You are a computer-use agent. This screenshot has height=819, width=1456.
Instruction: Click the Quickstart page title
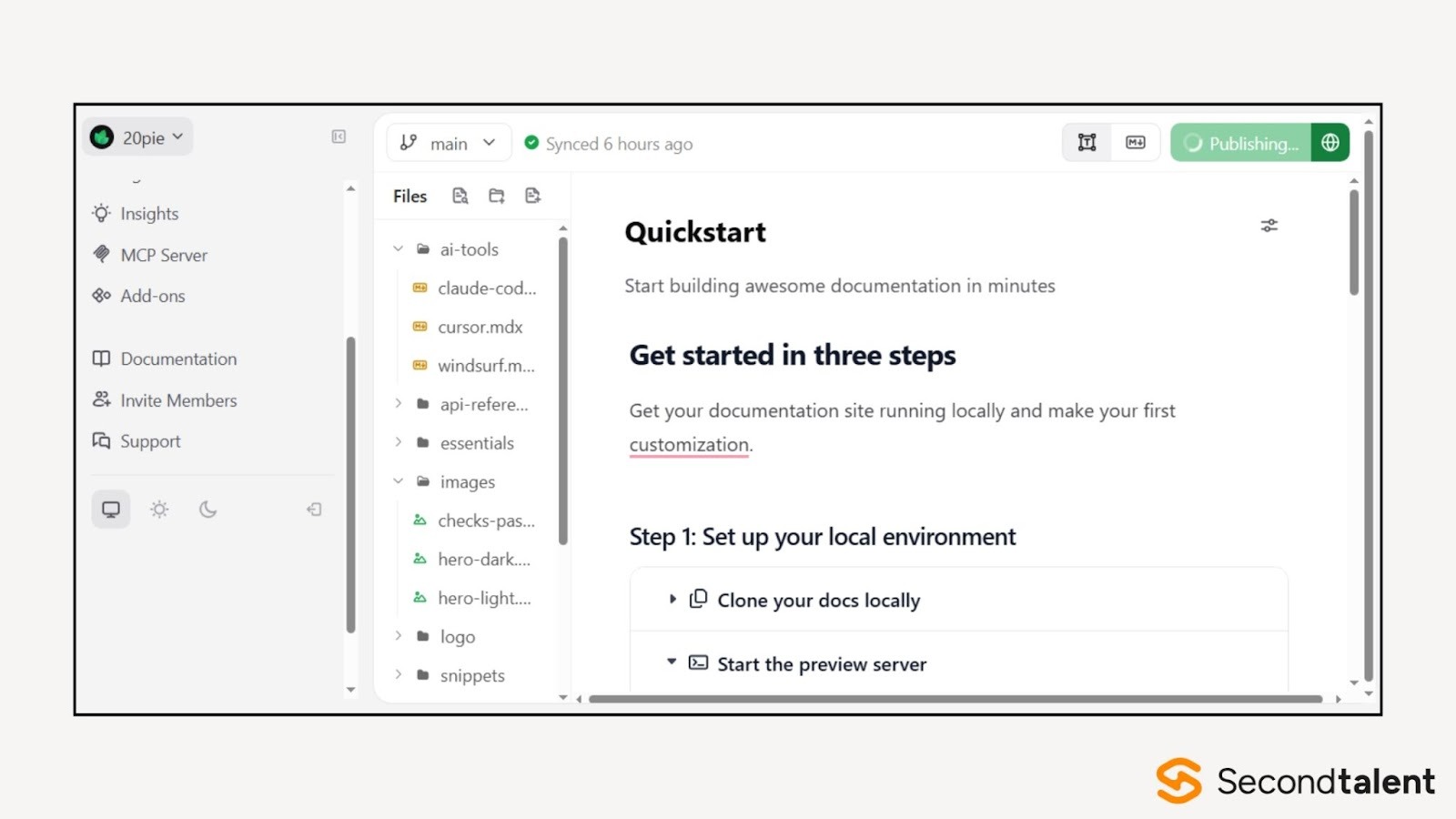click(695, 232)
